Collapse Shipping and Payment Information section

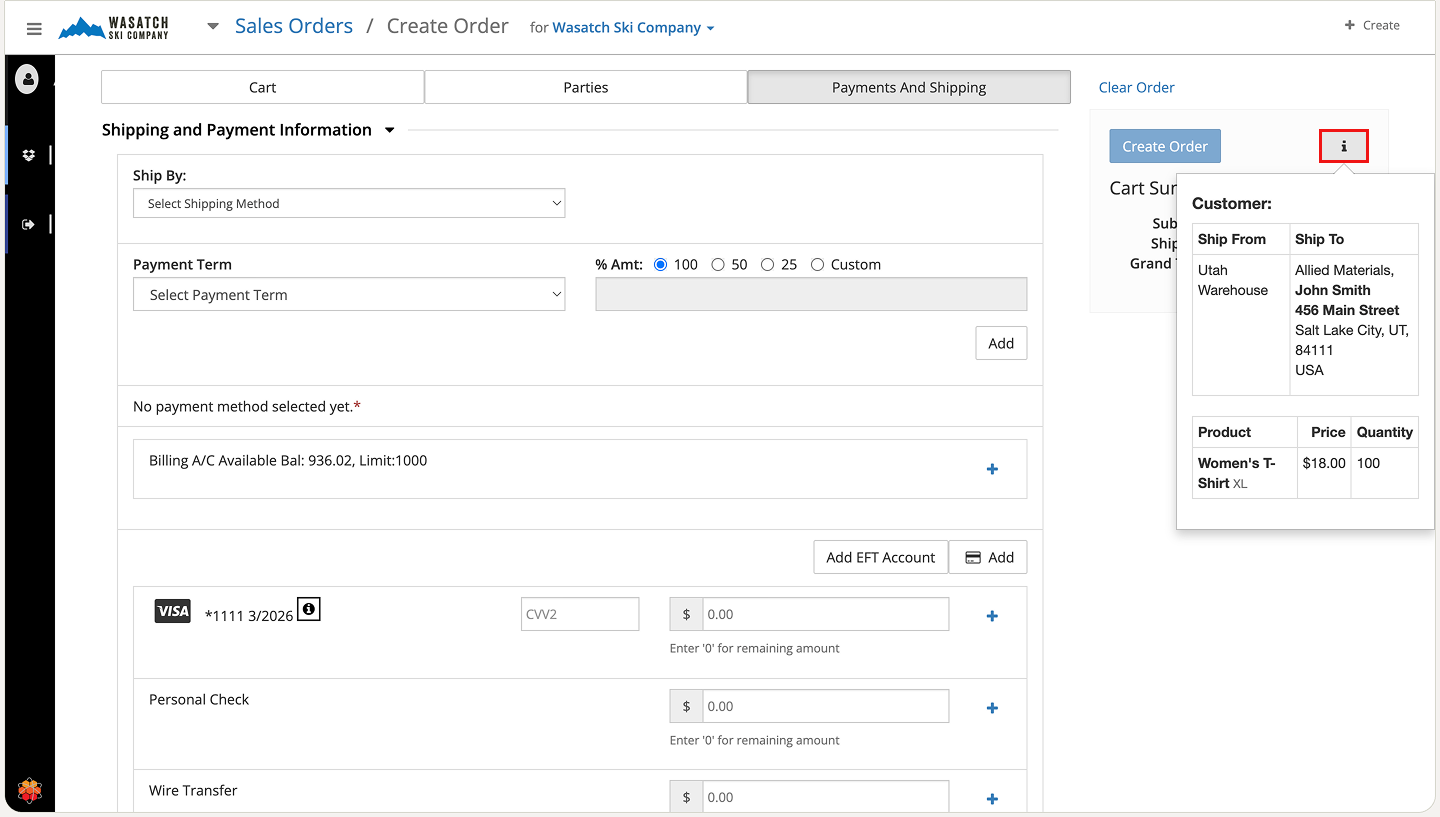coord(390,130)
